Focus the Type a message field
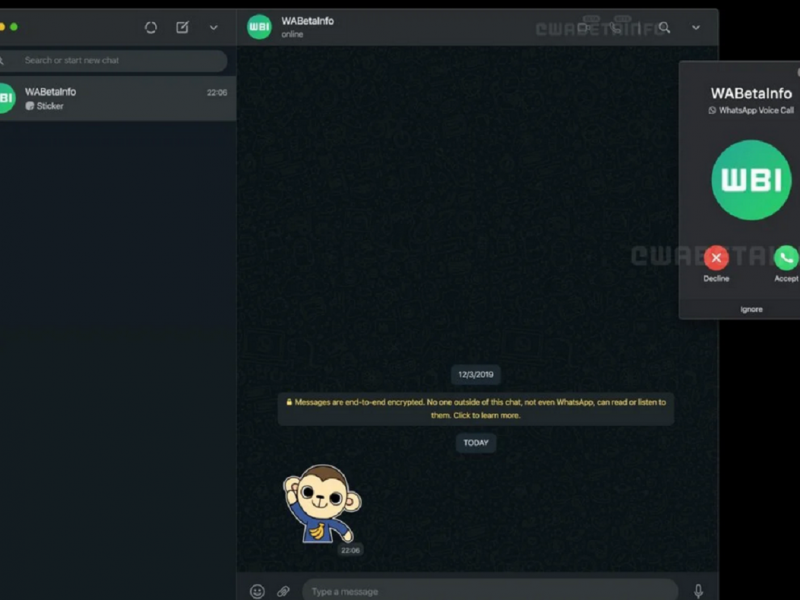The height and width of the screenshot is (600, 800). (x=490, y=591)
